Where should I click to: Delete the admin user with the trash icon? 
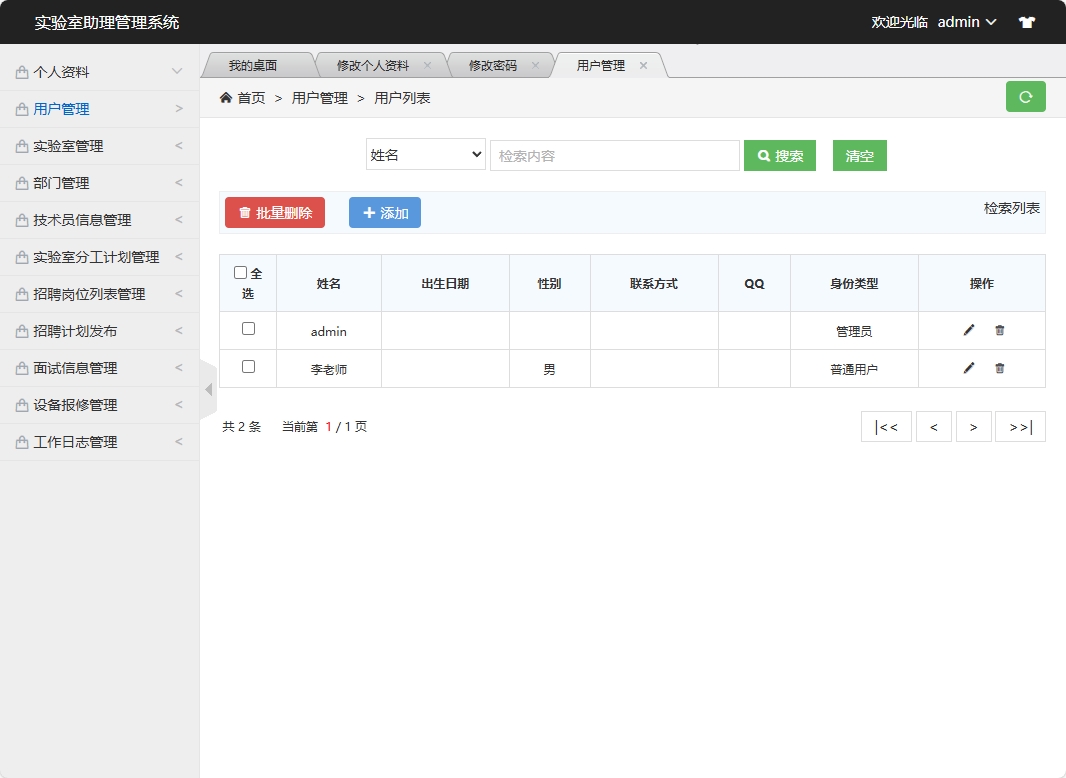(997, 330)
